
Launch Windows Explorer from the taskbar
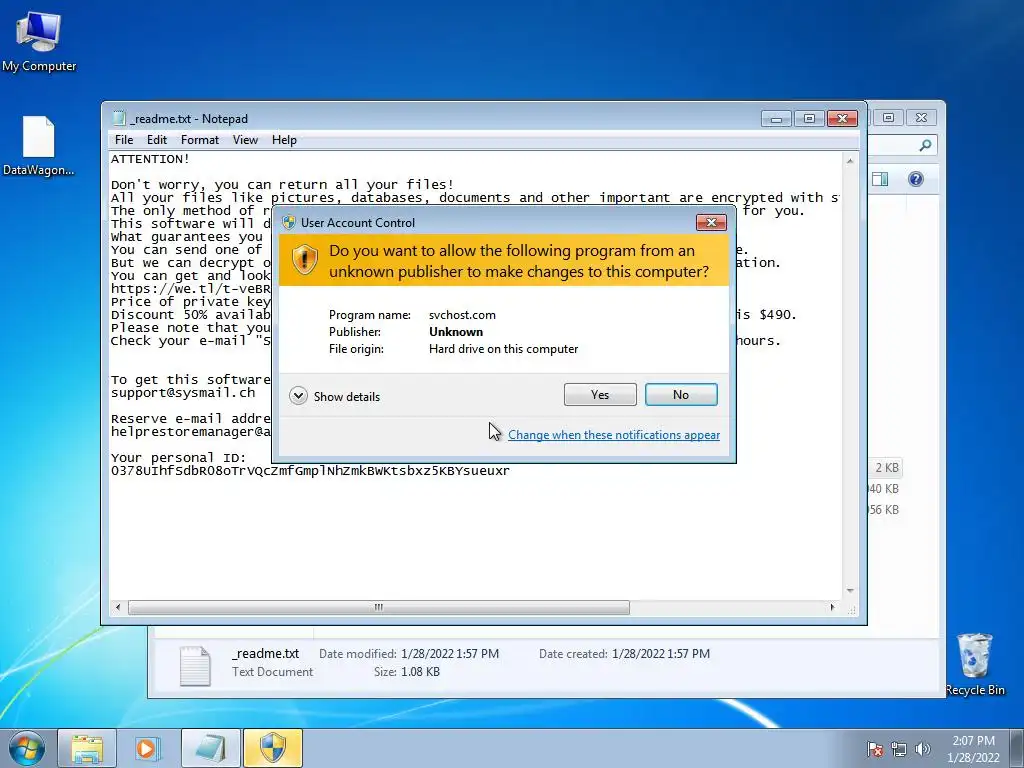(x=87, y=748)
